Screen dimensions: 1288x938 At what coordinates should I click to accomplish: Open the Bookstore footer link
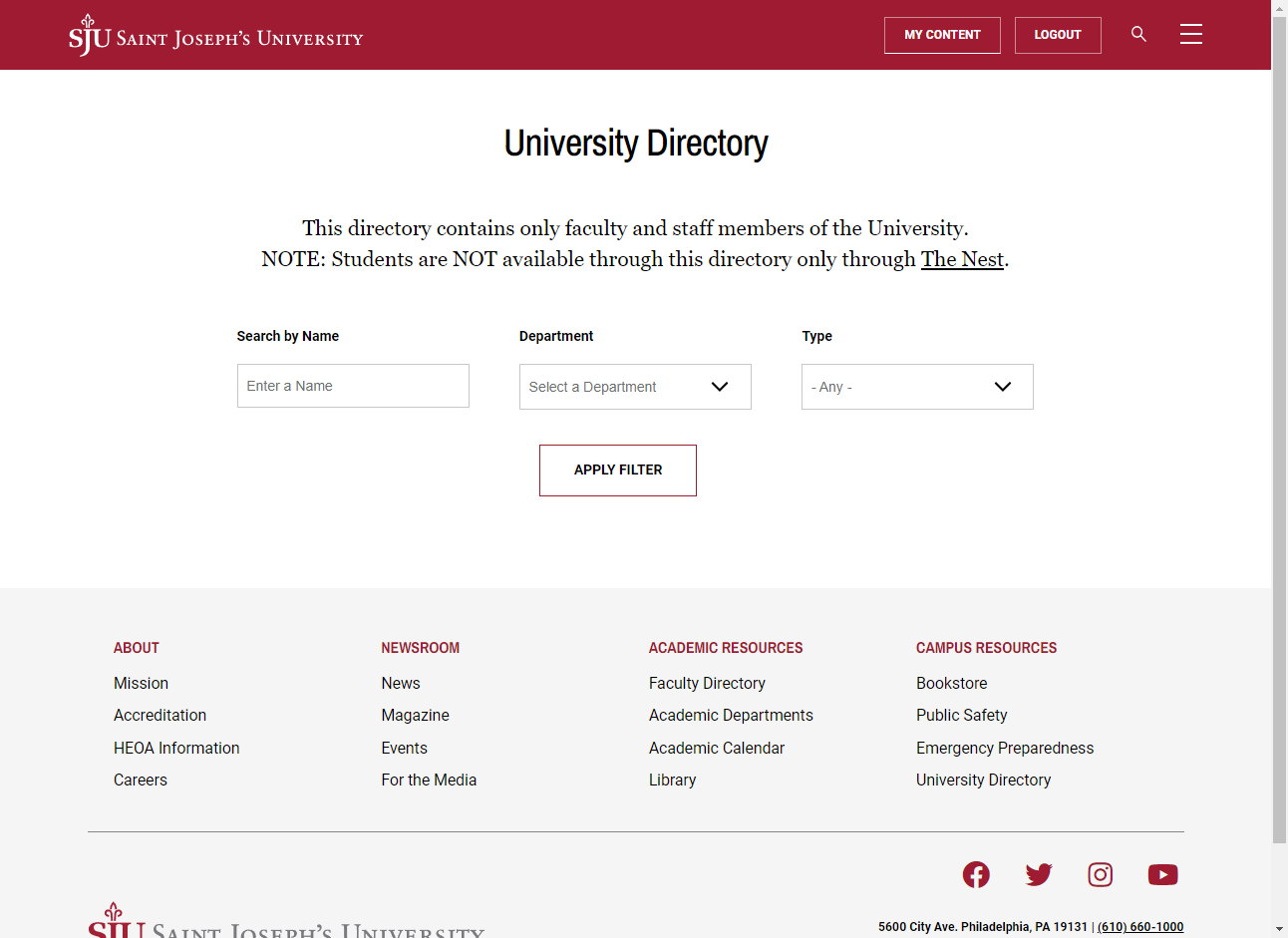click(x=952, y=683)
